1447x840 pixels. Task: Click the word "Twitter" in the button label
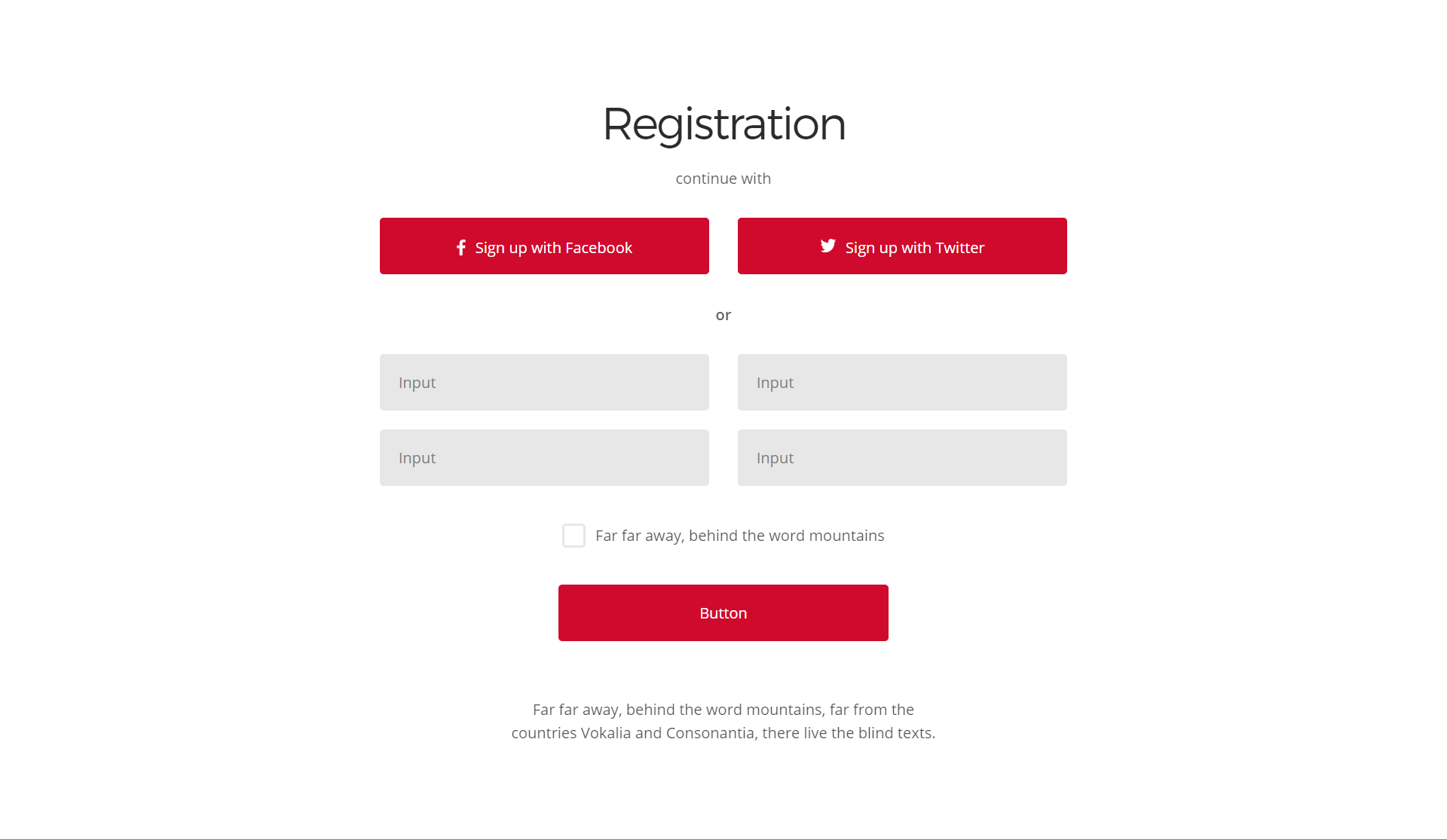[959, 248]
